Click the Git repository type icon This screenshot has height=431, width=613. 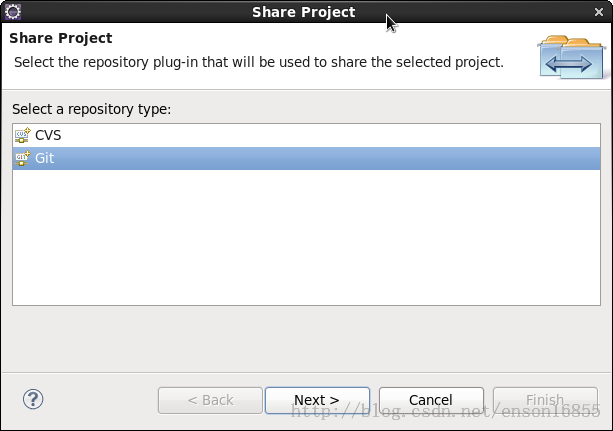22,158
